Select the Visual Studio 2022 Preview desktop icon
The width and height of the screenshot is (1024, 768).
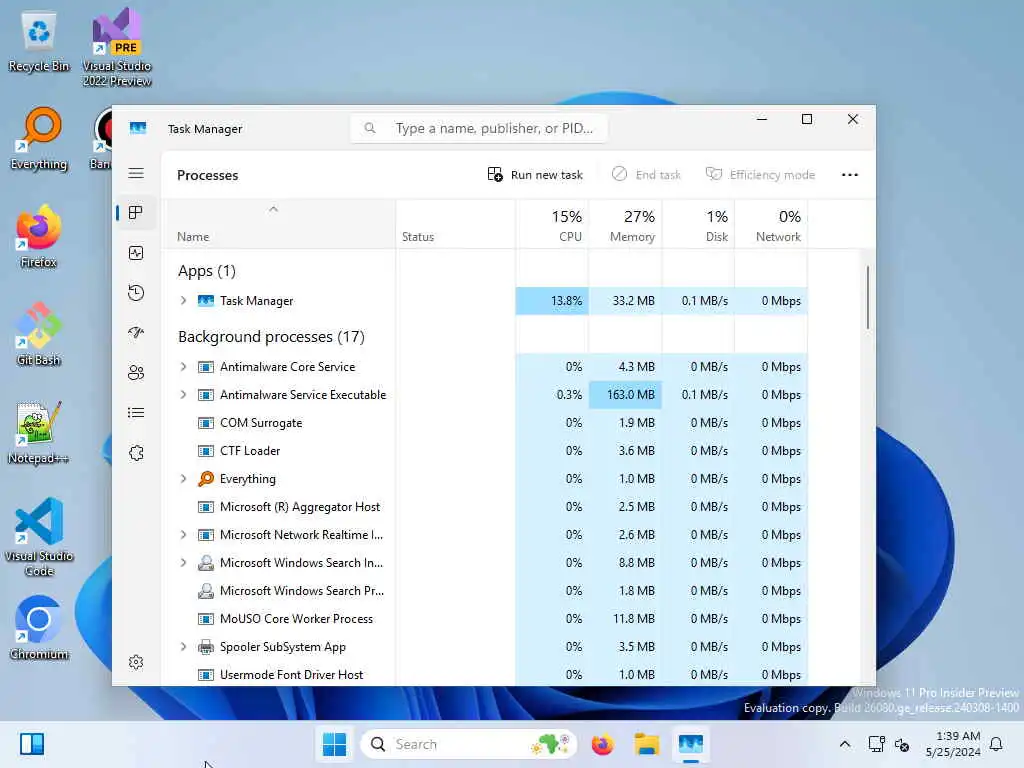[x=117, y=47]
